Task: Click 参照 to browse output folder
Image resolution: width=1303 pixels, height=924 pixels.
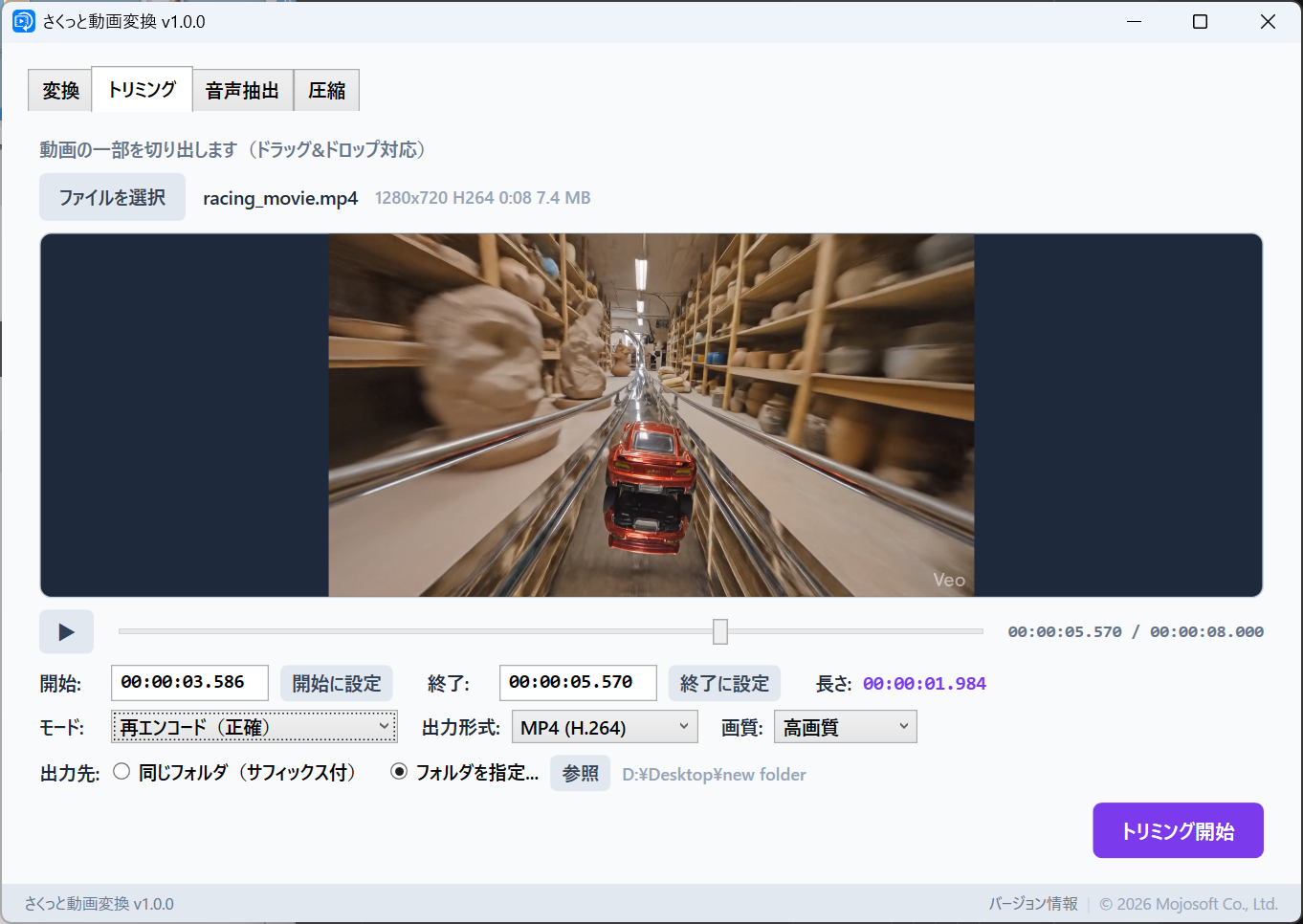Action: (x=580, y=773)
